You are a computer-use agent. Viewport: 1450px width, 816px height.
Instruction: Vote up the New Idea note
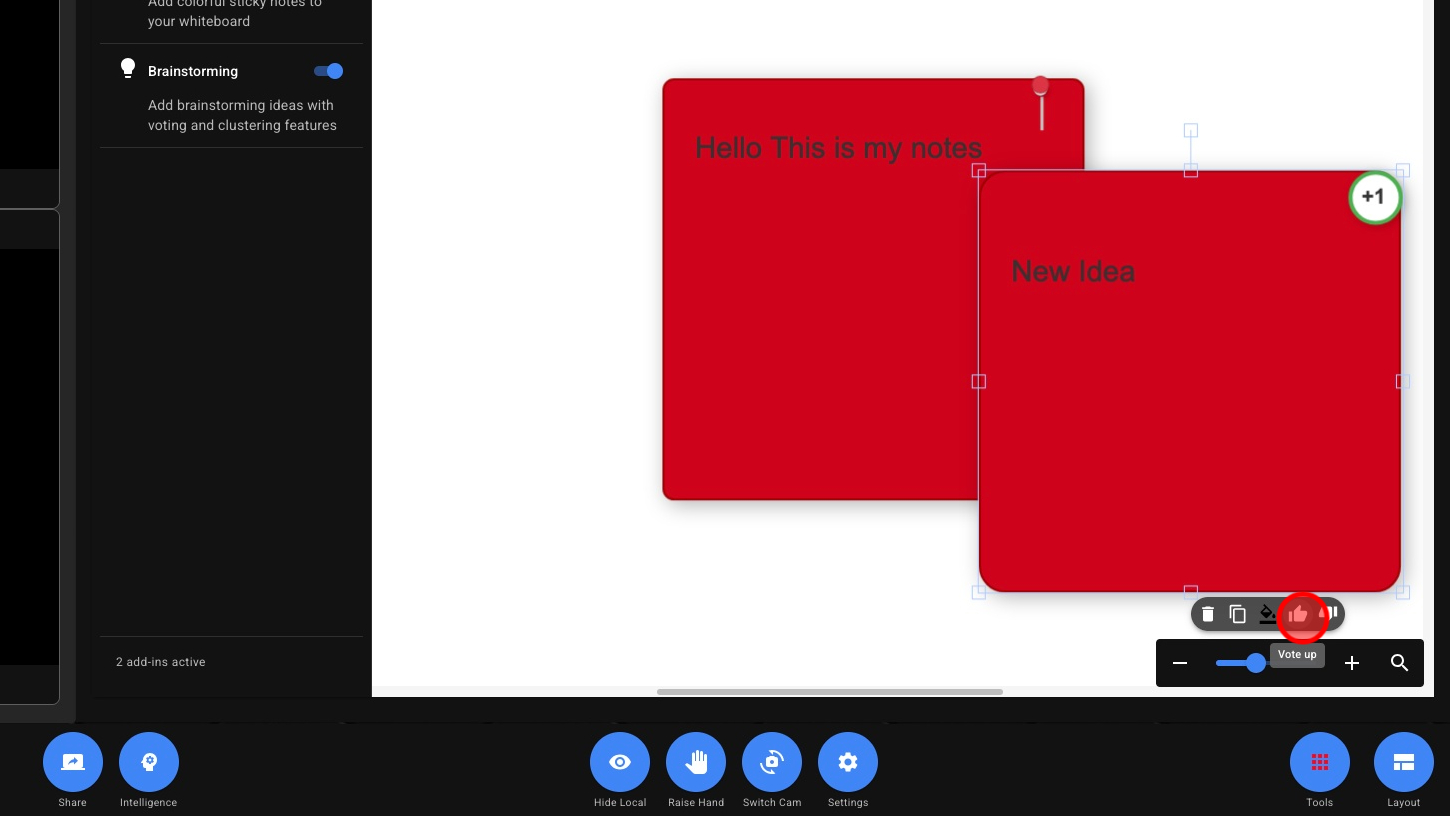[1299, 614]
